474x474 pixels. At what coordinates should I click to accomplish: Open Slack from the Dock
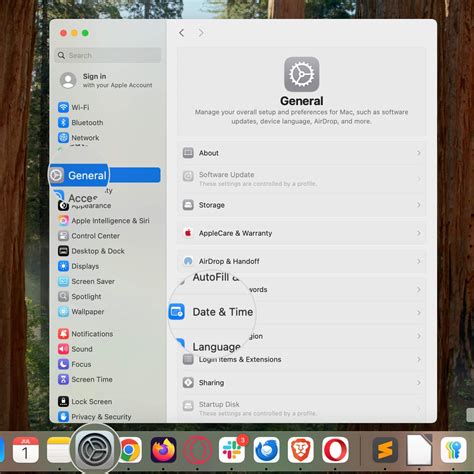[x=232, y=450]
